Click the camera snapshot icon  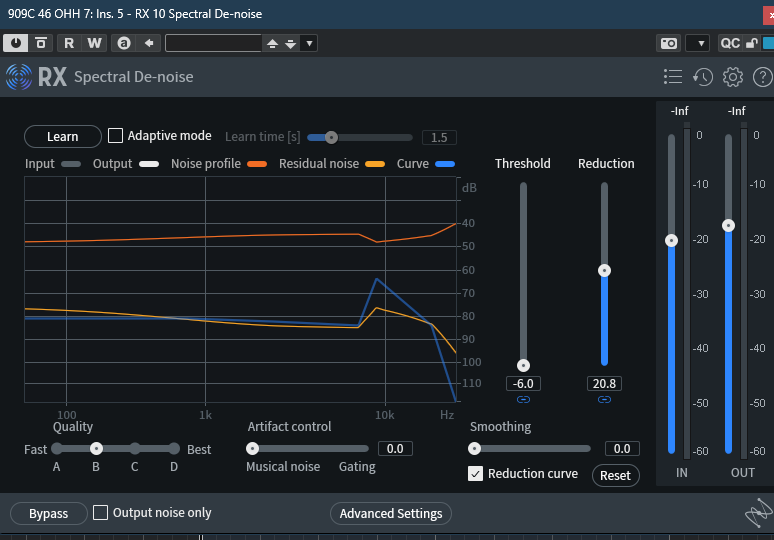(x=668, y=43)
